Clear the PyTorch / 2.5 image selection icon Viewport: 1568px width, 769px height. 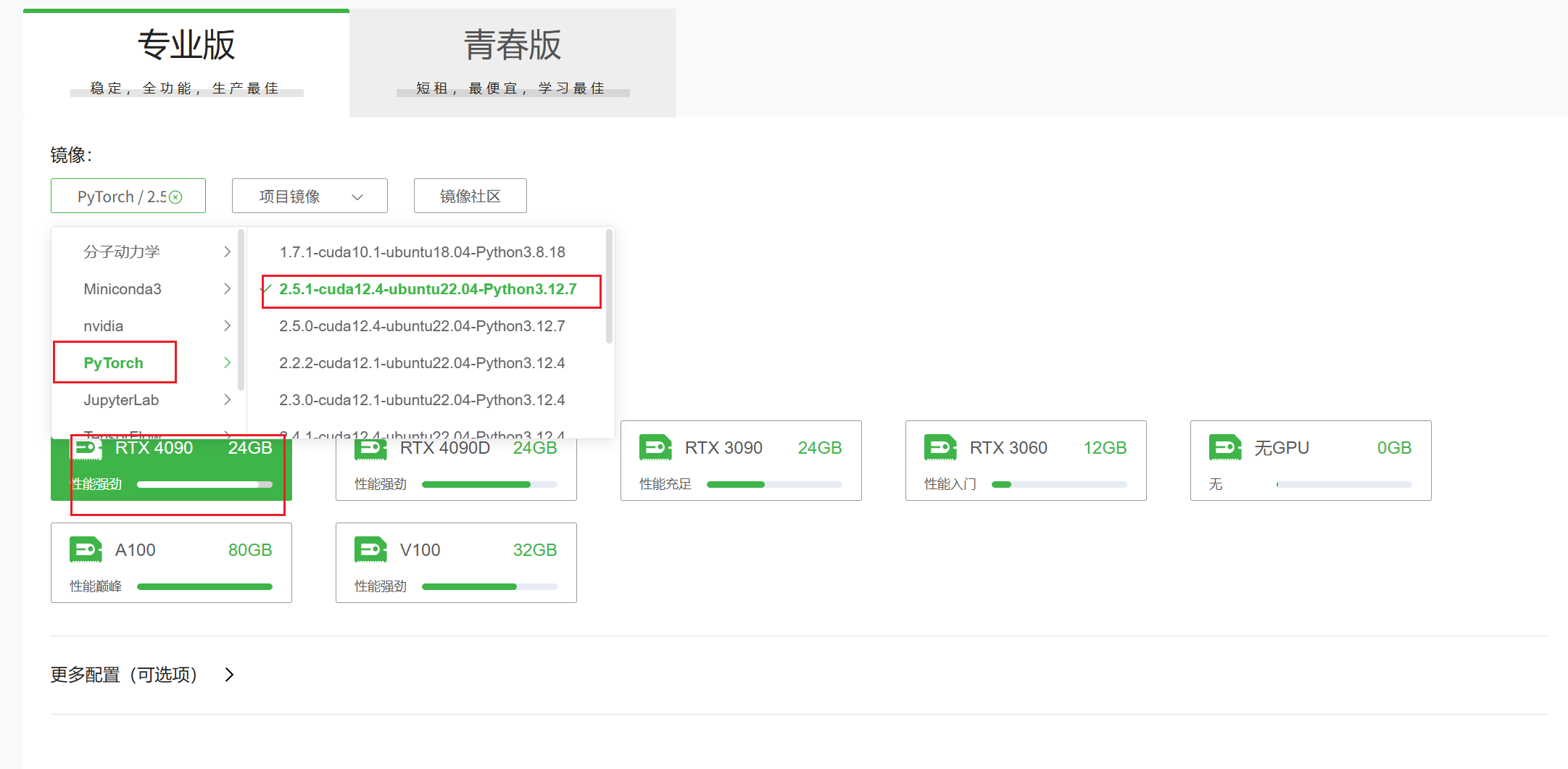[x=175, y=197]
